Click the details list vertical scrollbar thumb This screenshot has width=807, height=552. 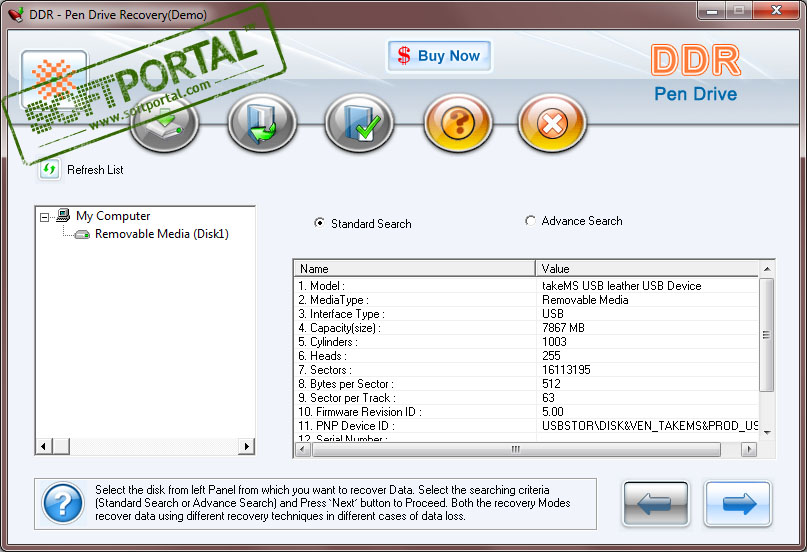coord(767,335)
